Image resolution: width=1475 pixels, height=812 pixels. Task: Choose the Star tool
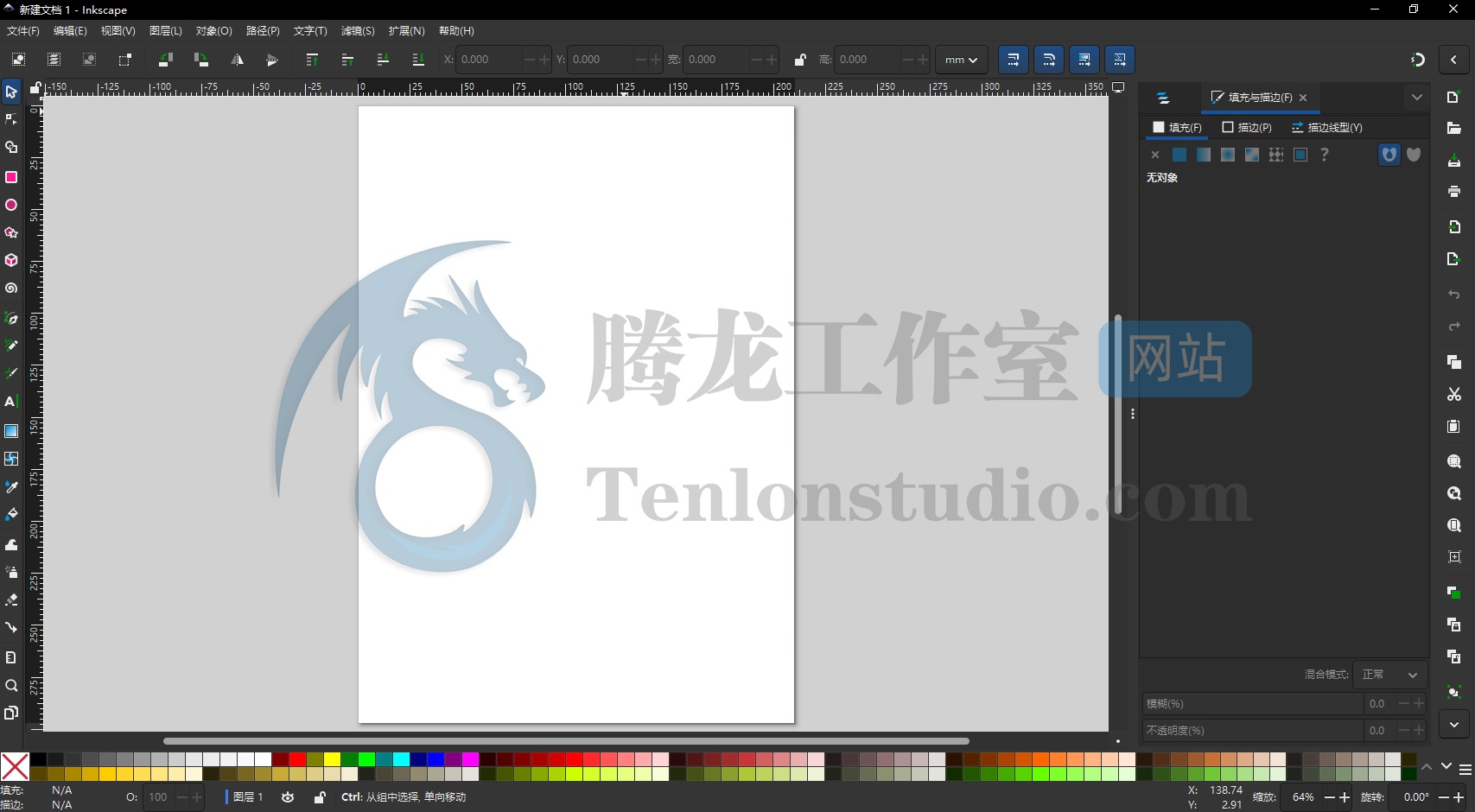point(12,232)
